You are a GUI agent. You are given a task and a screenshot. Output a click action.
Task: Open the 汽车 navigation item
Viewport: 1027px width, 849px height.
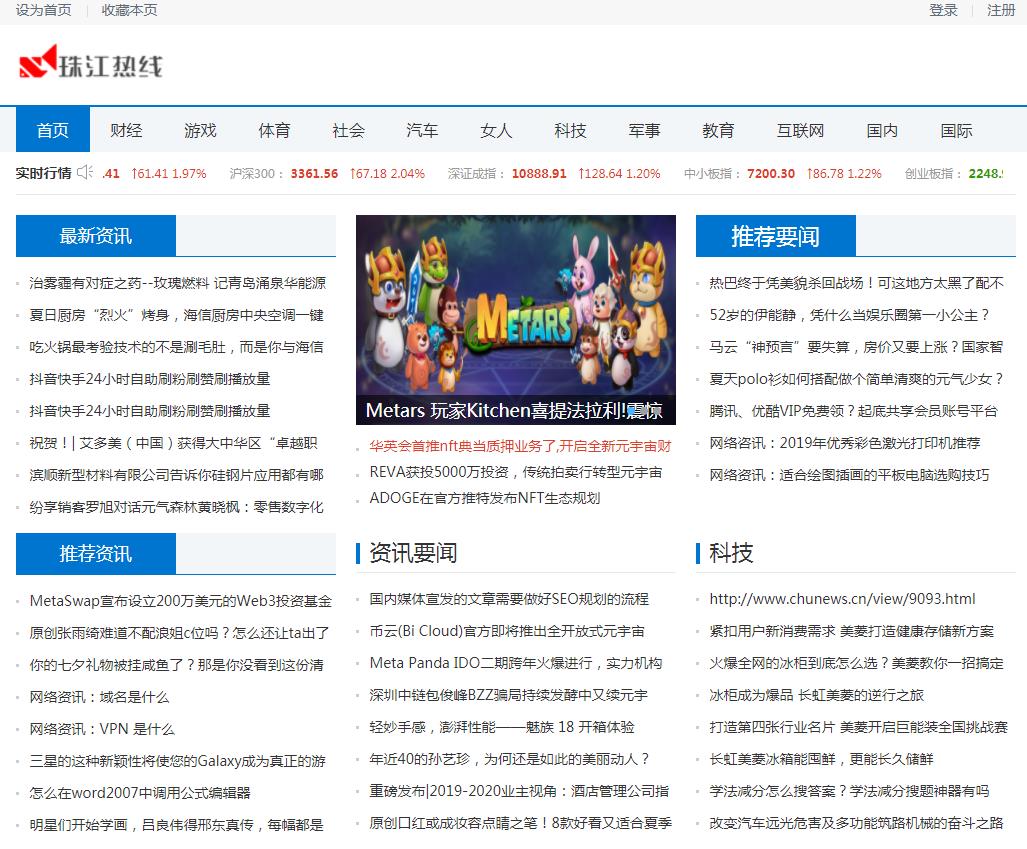coord(422,130)
